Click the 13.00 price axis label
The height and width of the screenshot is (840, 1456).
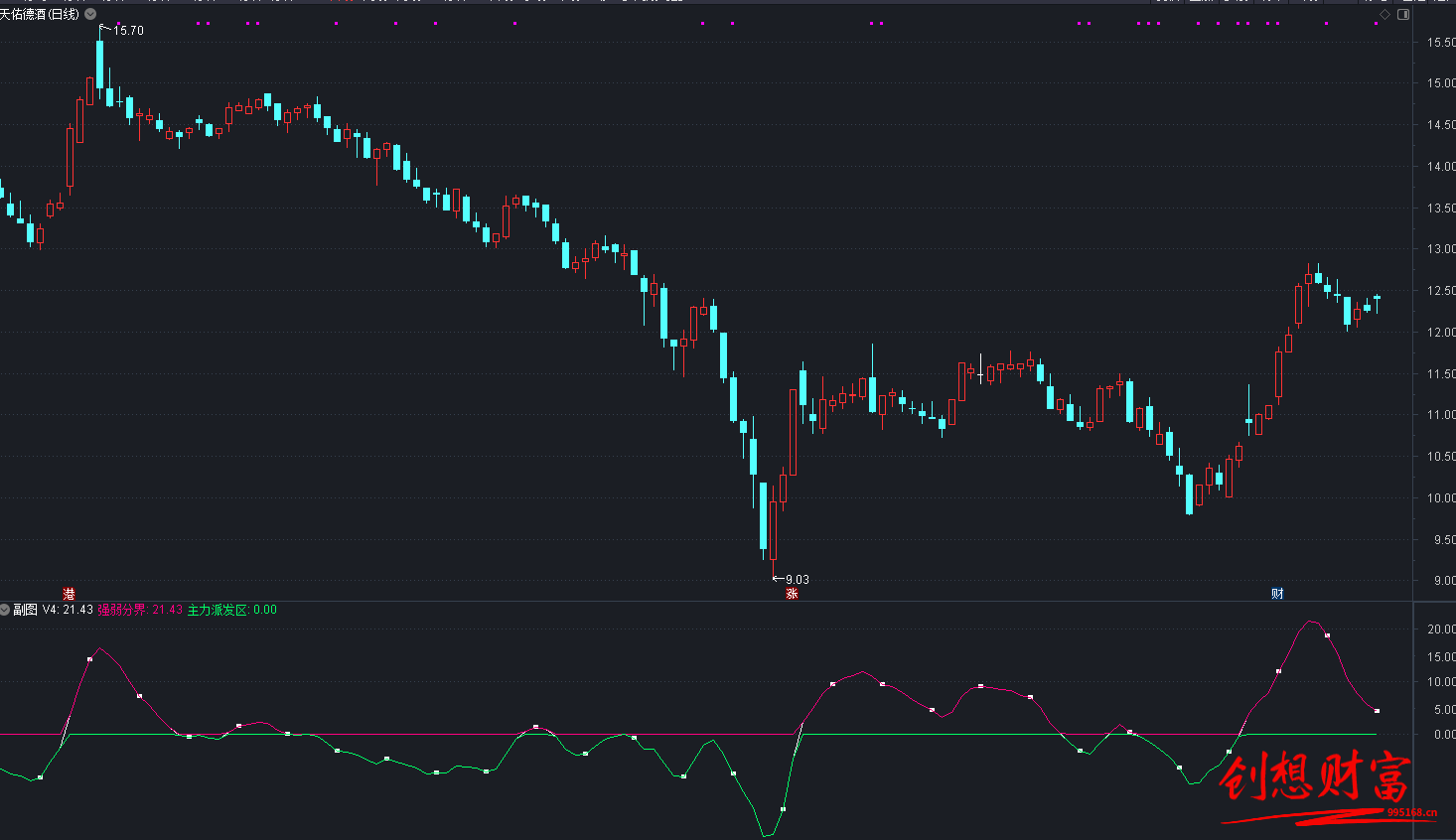(x=1441, y=249)
